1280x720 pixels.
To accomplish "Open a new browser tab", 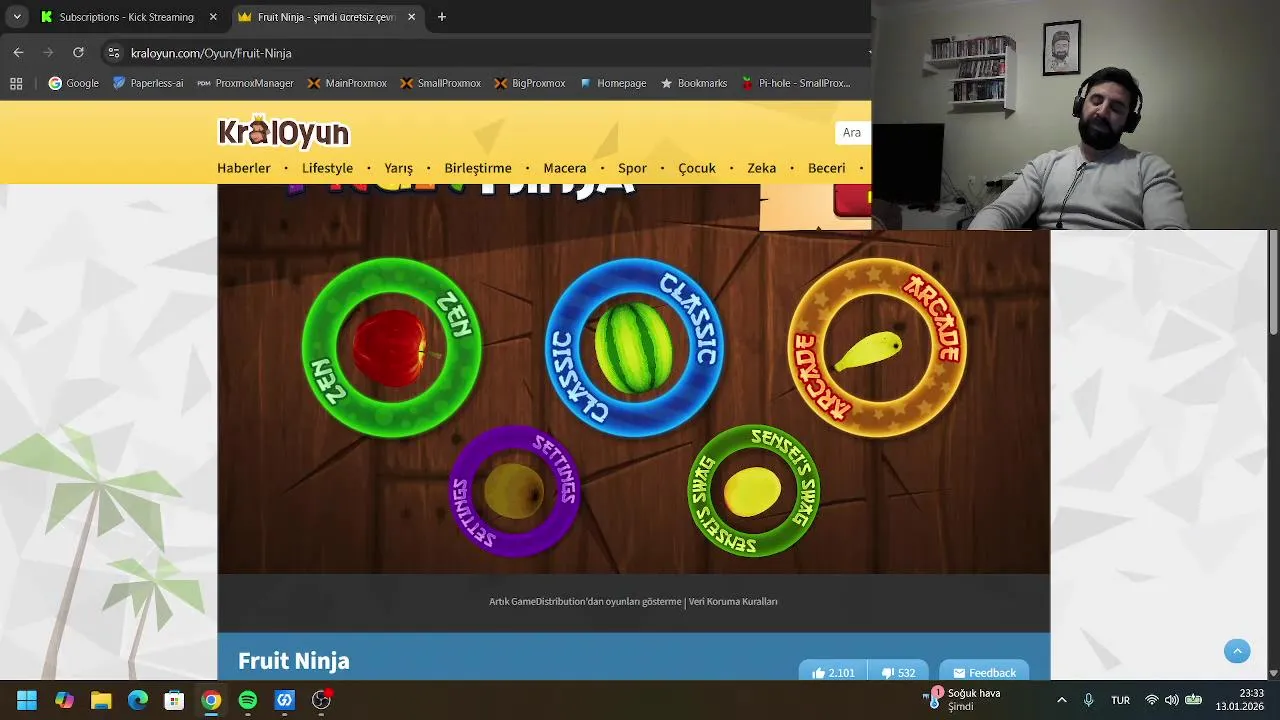I will tap(442, 17).
